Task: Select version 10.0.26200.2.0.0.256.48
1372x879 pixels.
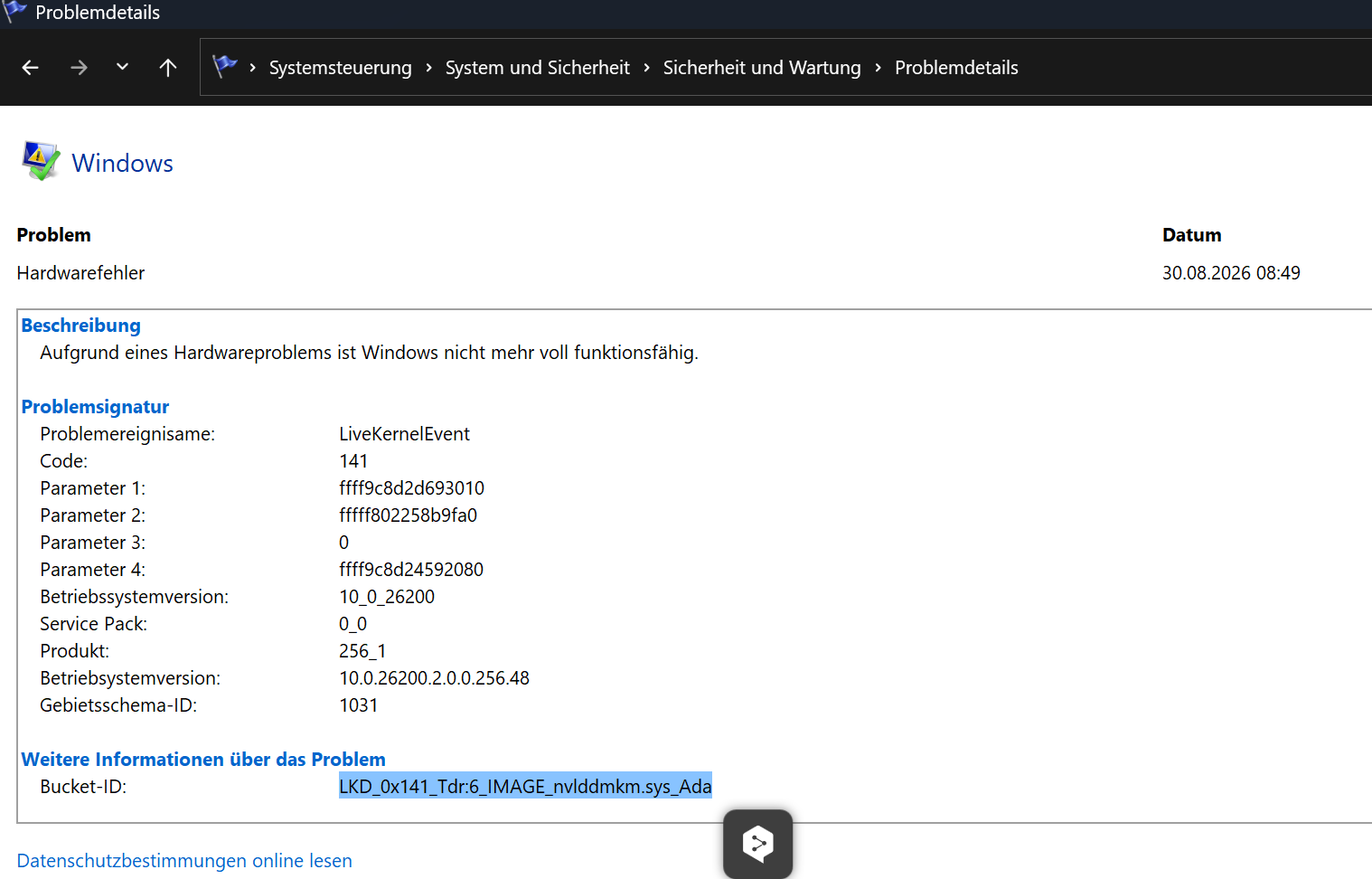Action: [434, 678]
